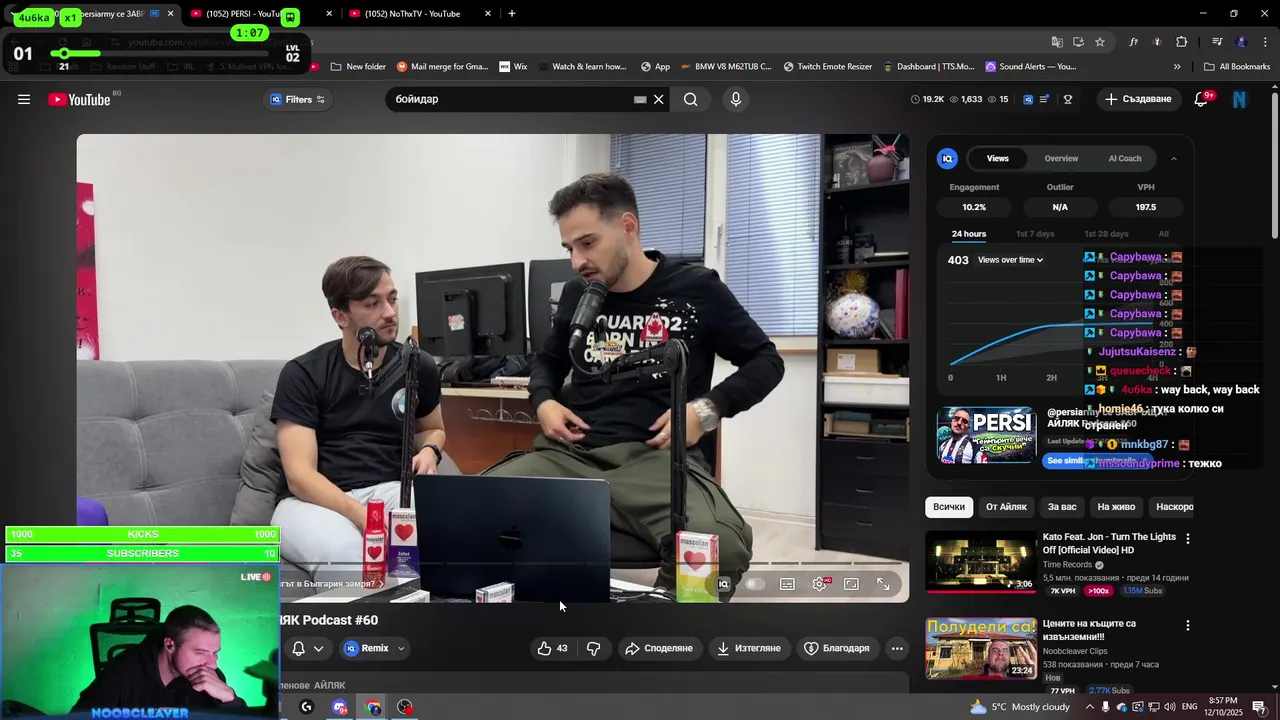Image resolution: width=1280 pixels, height=720 pixels.
Task: Click the search magnifier button
Action: tap(691, 99)
